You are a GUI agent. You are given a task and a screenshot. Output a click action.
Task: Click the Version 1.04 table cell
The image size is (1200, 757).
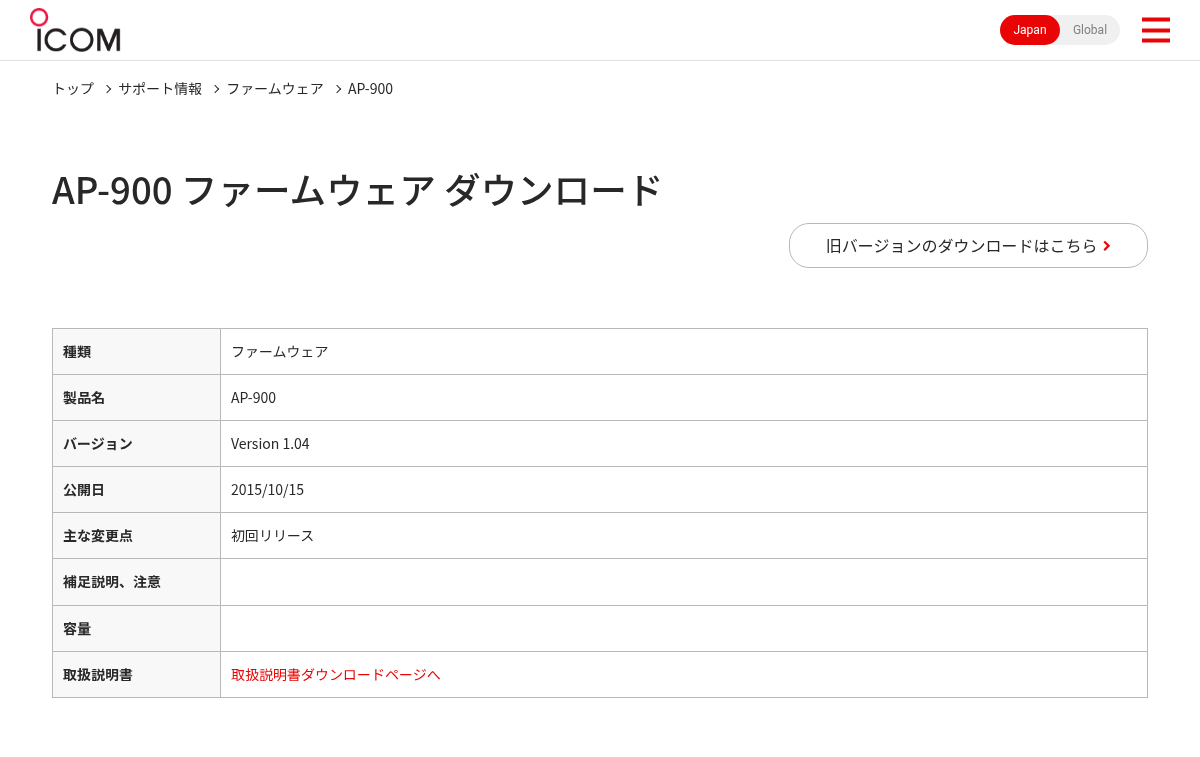[x=684, y=443]
